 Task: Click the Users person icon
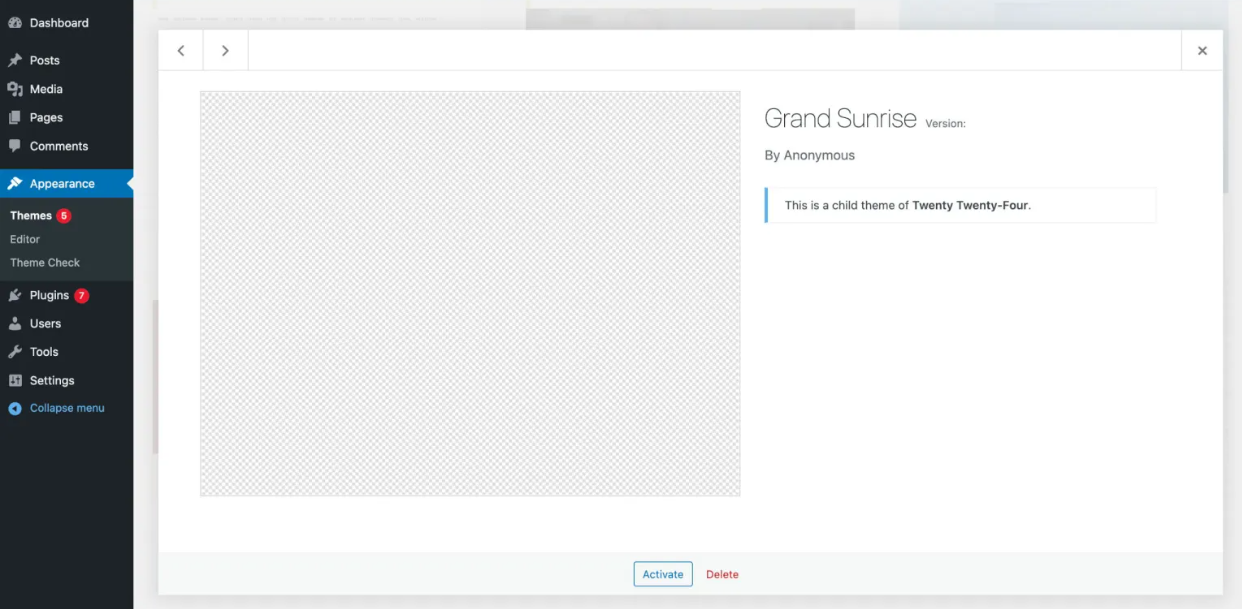pos(15,324)
